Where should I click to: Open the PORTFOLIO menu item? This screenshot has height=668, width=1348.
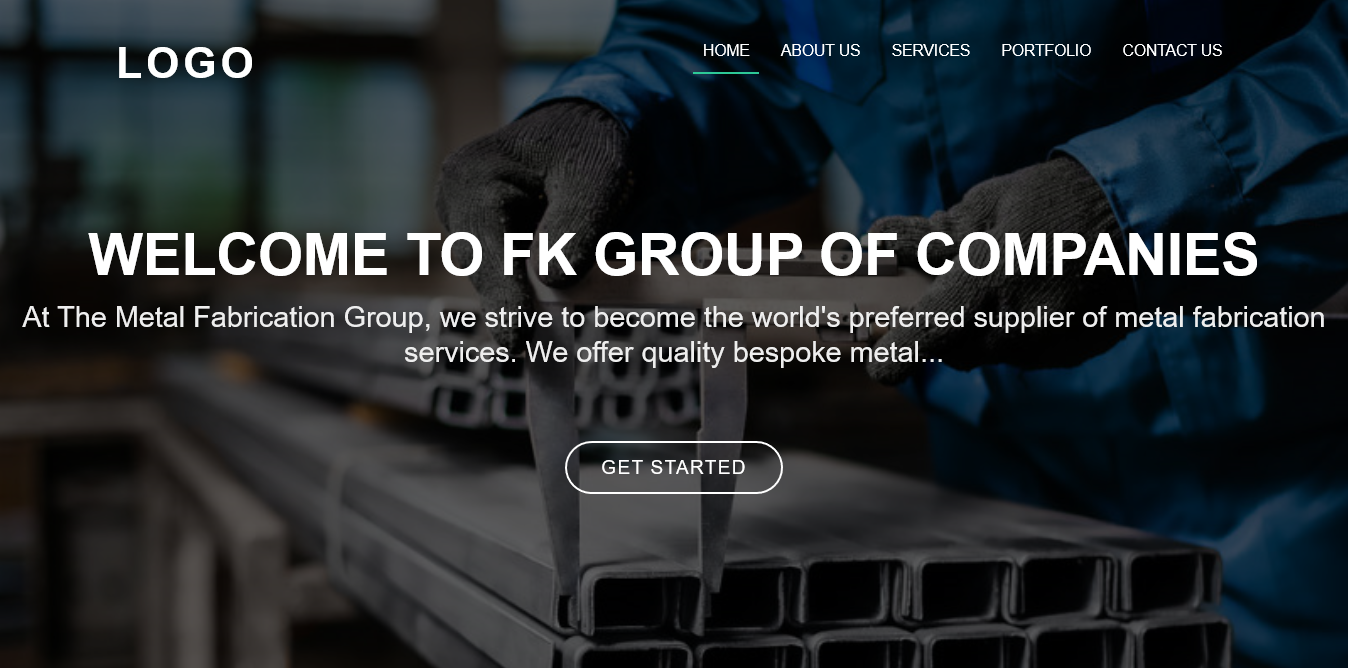[1046, 50]
